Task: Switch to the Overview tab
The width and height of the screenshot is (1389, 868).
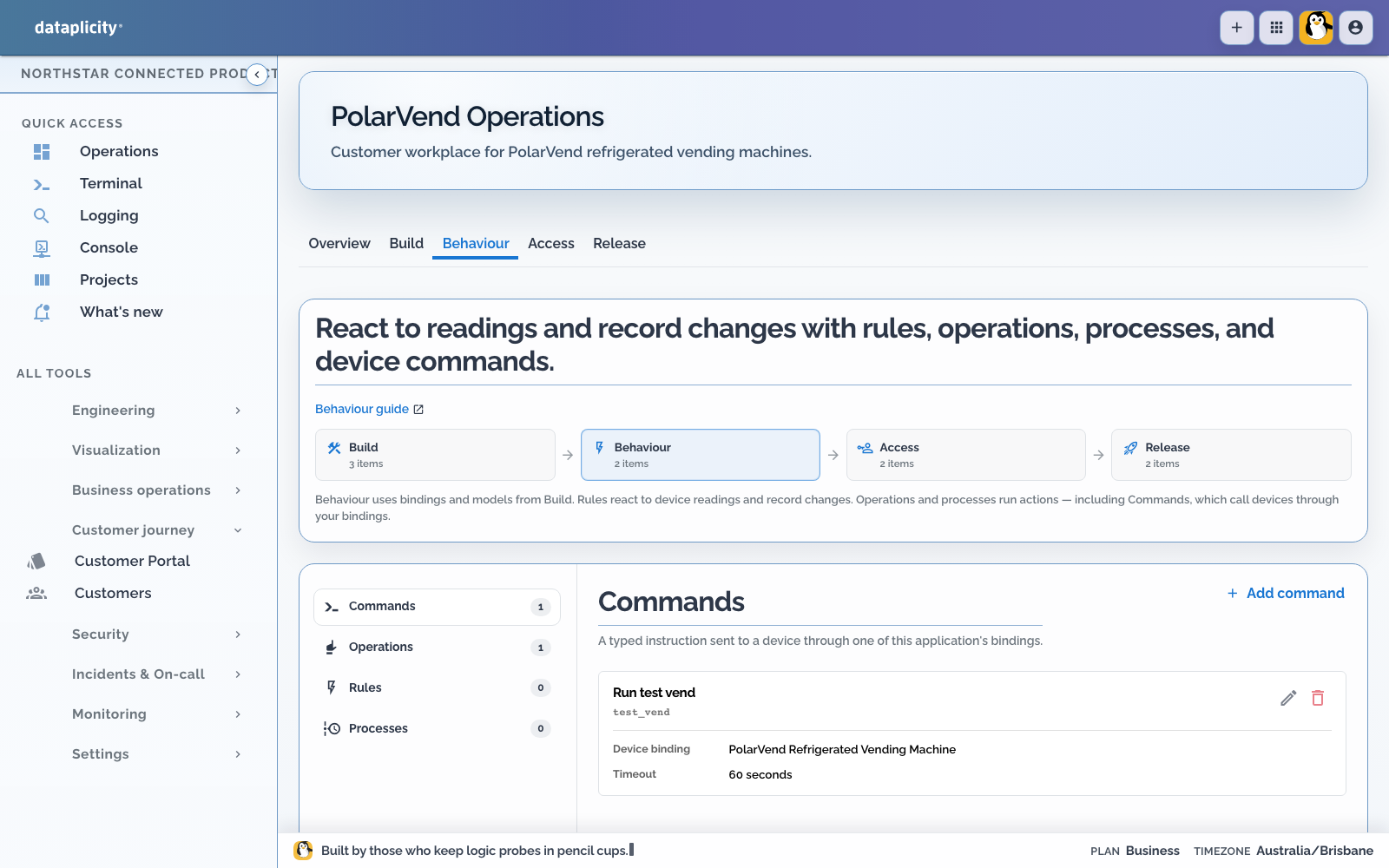Action: coord(339,244)
